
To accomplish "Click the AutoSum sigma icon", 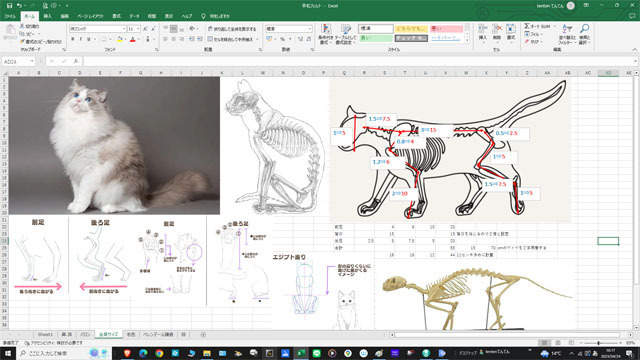I will 527,26.
